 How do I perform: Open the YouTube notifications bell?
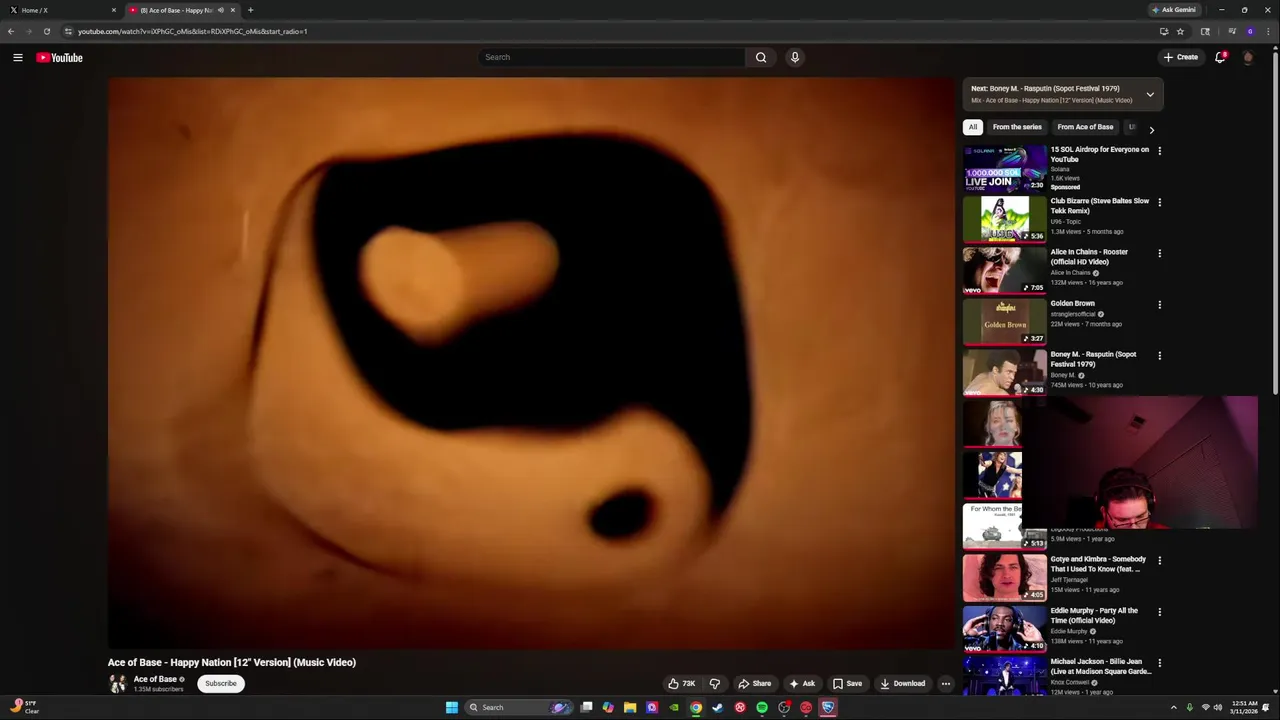pyautogui.click(x=1220, y=57)
